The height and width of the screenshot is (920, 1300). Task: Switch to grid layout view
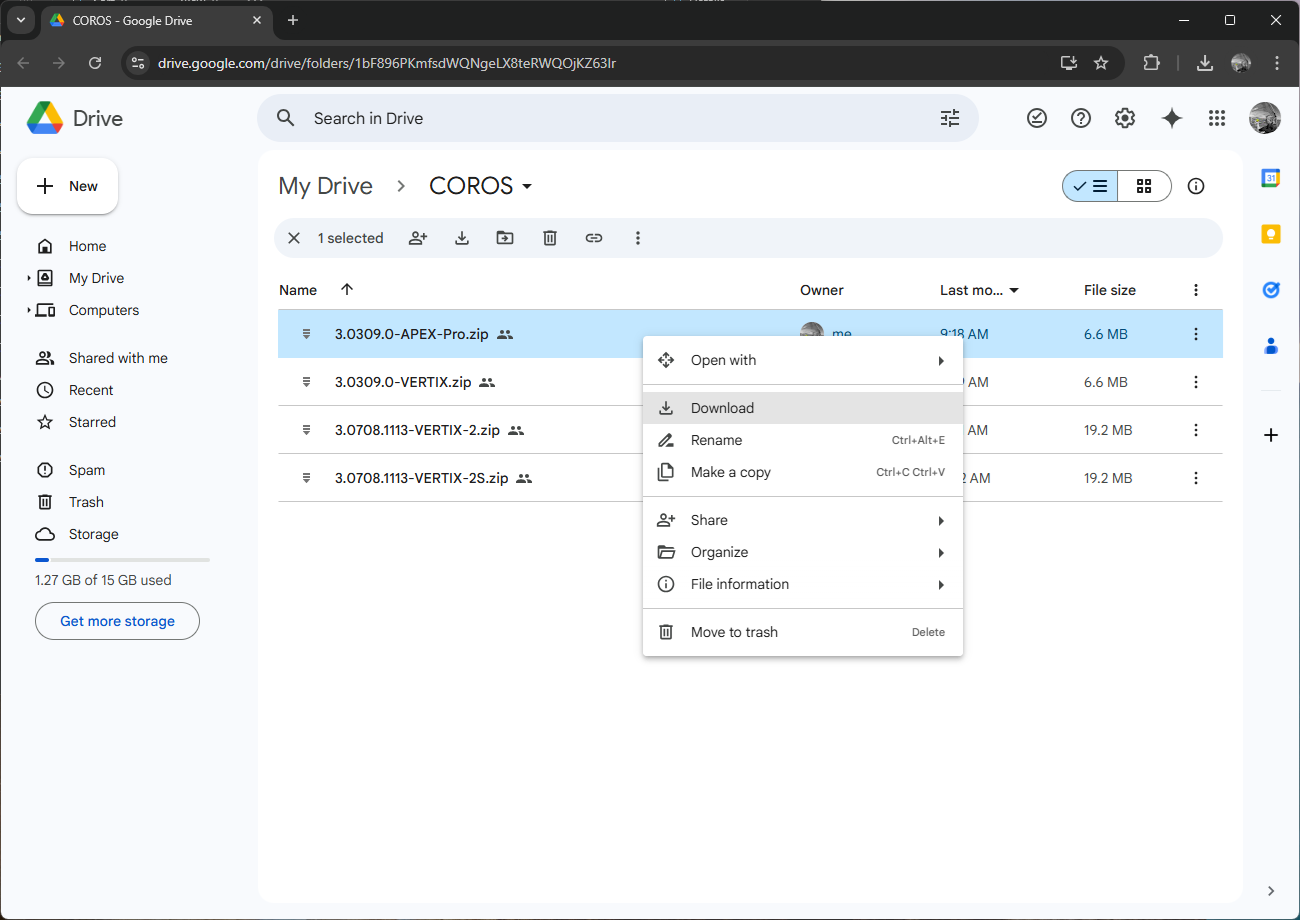coord(1144,186)
